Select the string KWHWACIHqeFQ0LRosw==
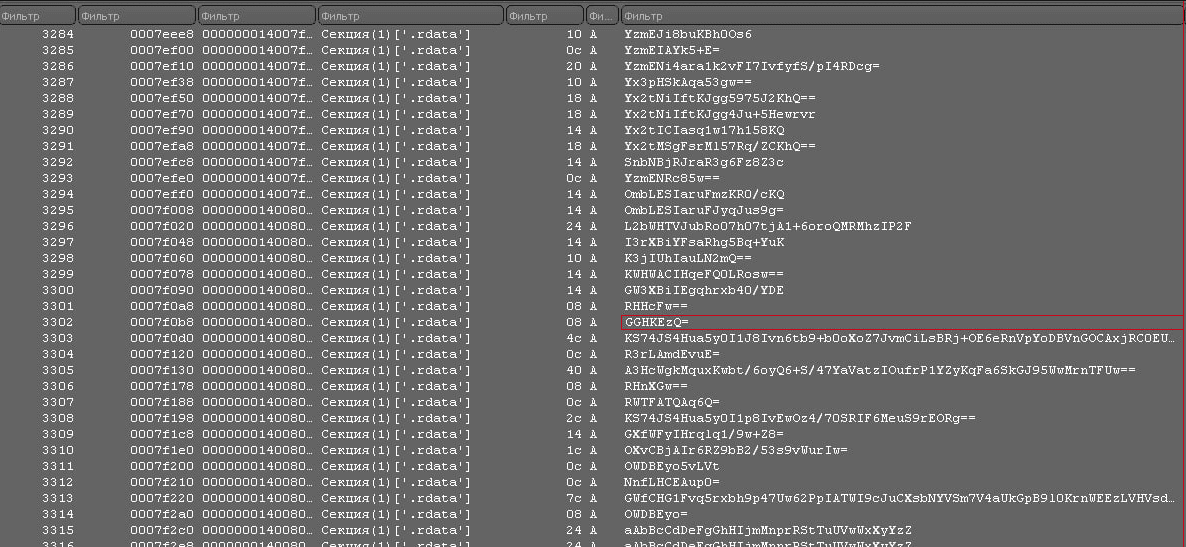Image resolution: width=1186 pixels, height=547 pixels. pos(704,274)
